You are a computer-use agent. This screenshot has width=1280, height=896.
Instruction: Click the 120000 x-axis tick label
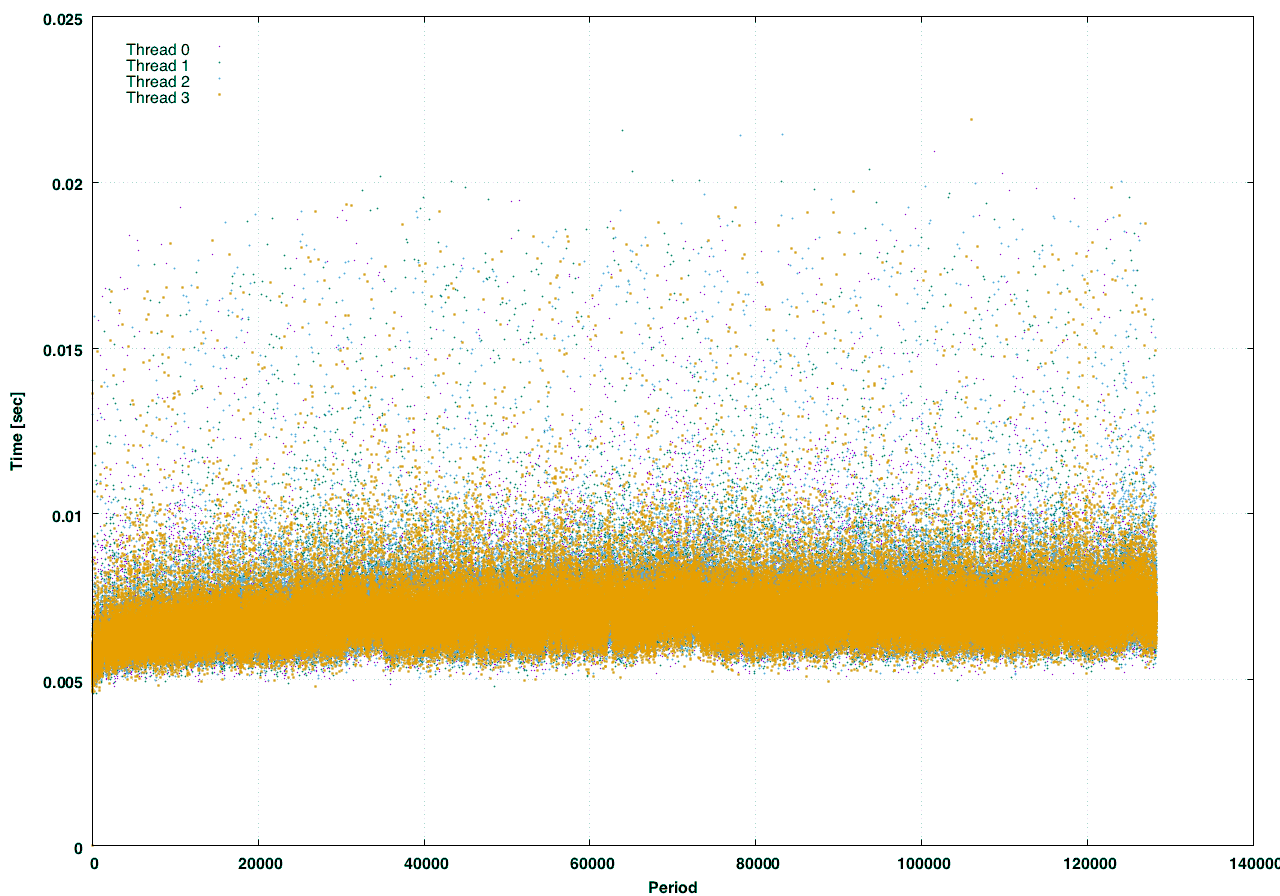point(1087,863)
